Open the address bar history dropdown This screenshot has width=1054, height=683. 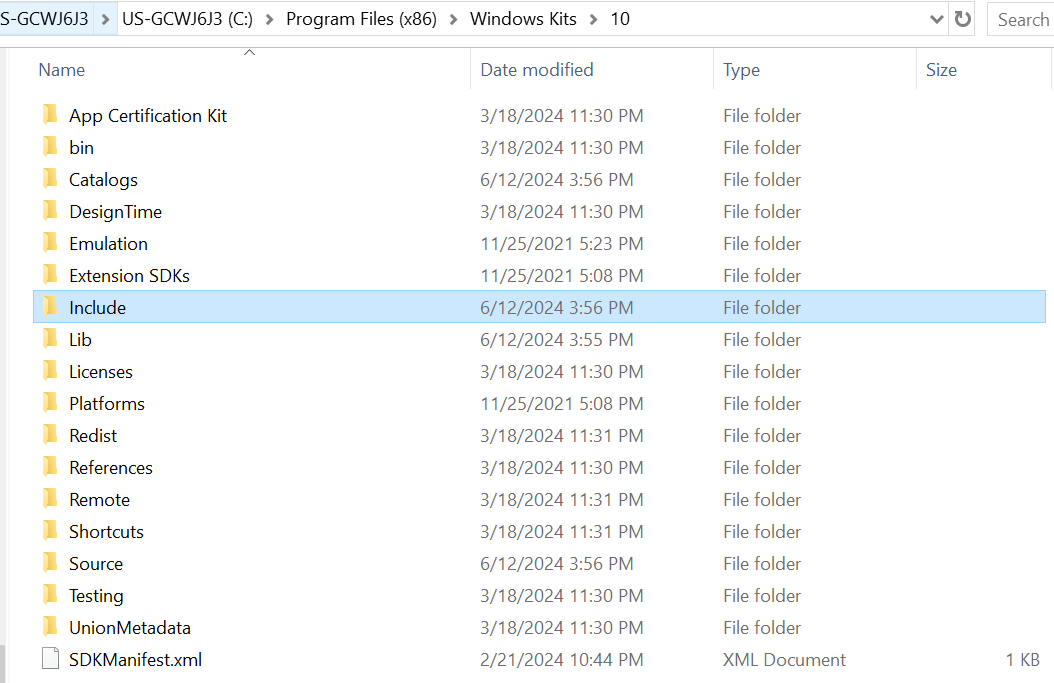(936, 18)
